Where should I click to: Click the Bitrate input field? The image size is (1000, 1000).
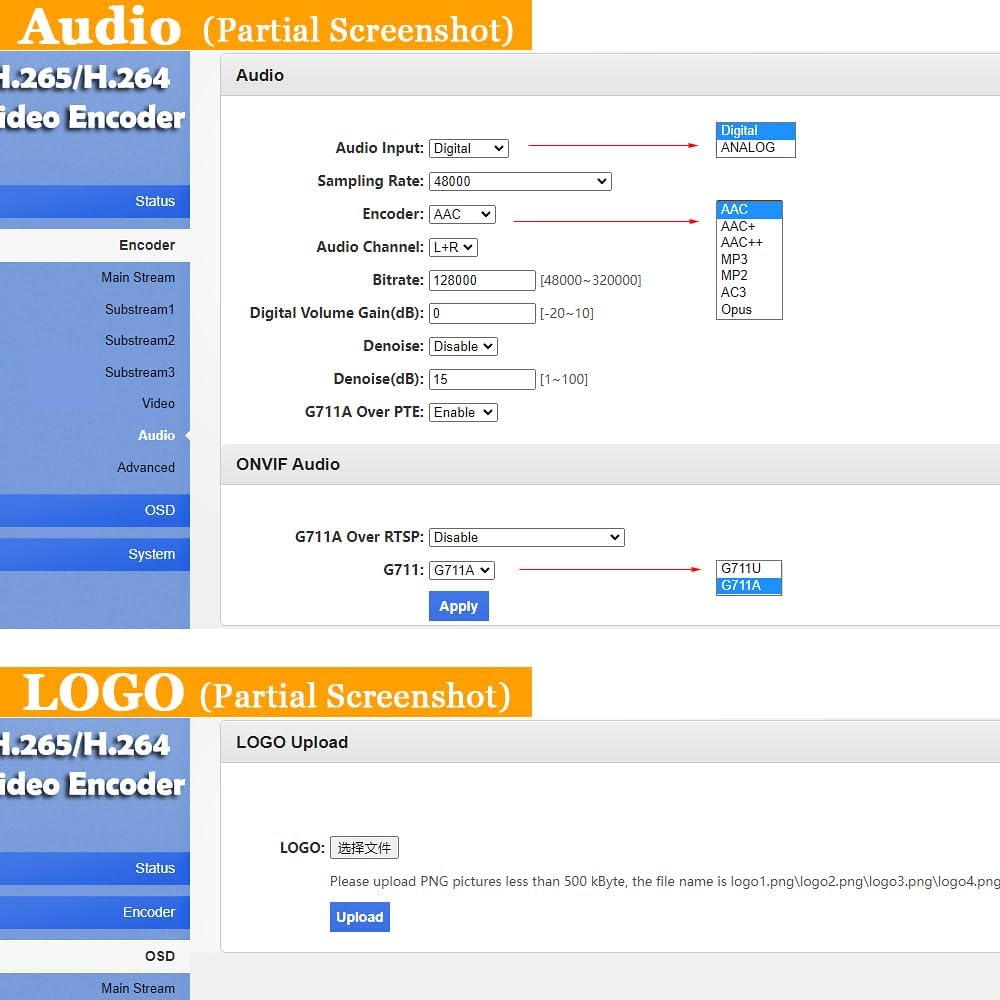point(482,280)
